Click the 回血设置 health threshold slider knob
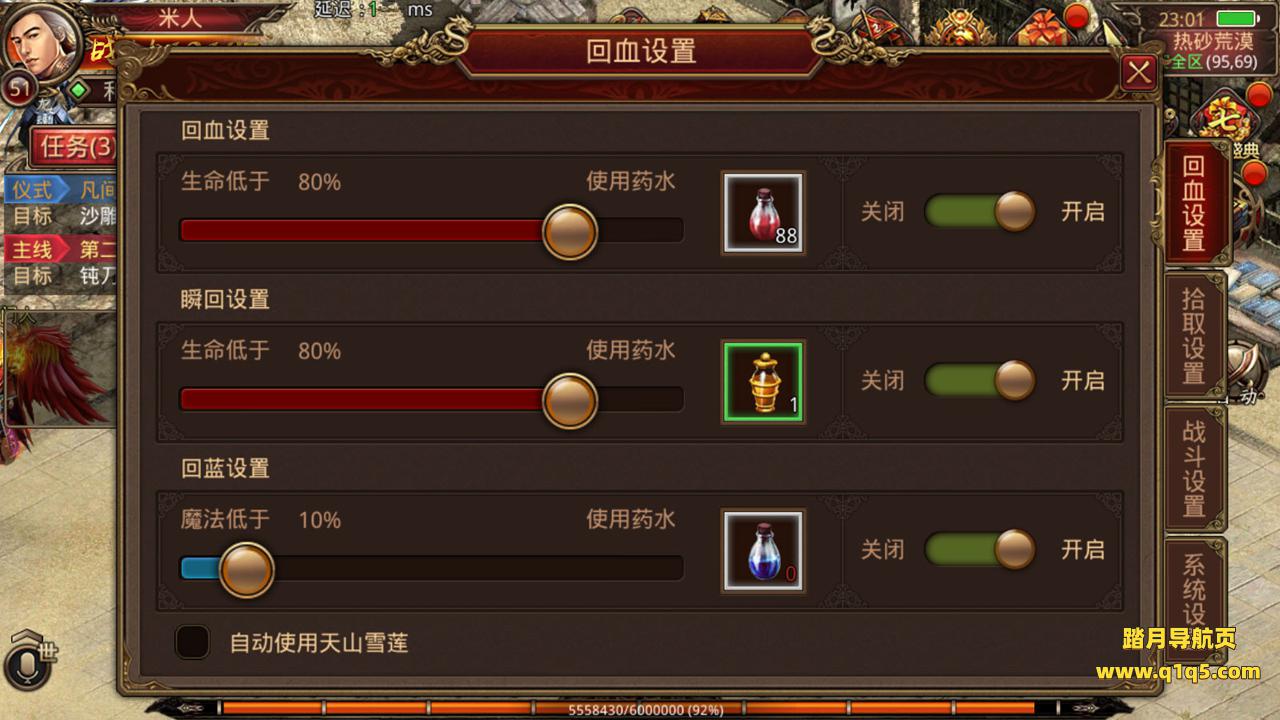Viewport: 1280px width, 720px height. pyautogui.click(x=570, y=232)
